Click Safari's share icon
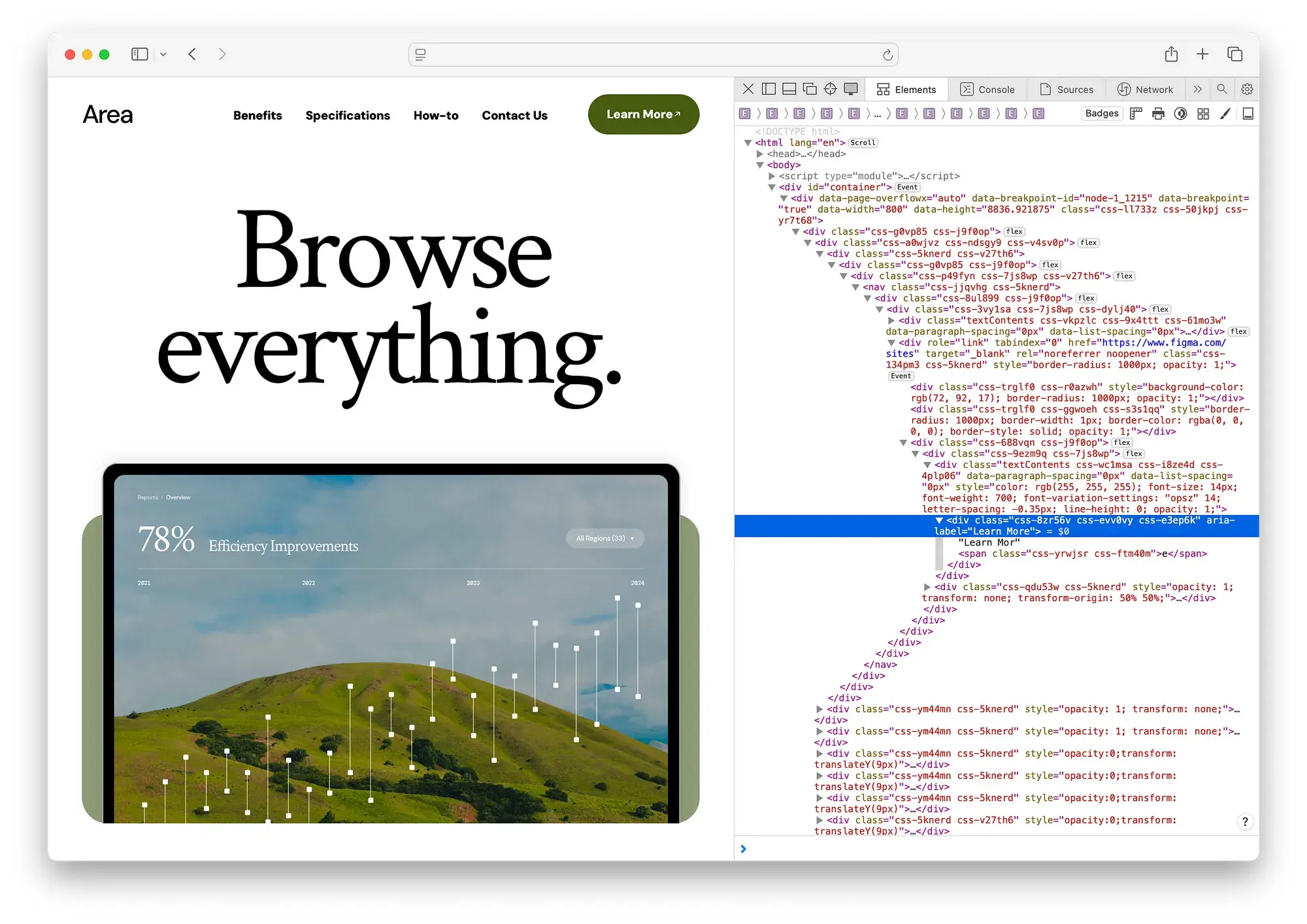Image resolution: width=1307 pixels, height=924 pixels. 1171,54
